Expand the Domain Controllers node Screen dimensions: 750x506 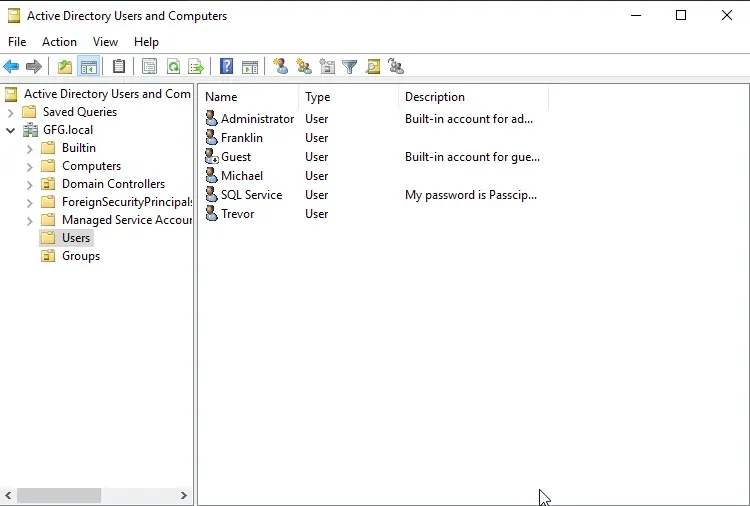pos(30,185)
